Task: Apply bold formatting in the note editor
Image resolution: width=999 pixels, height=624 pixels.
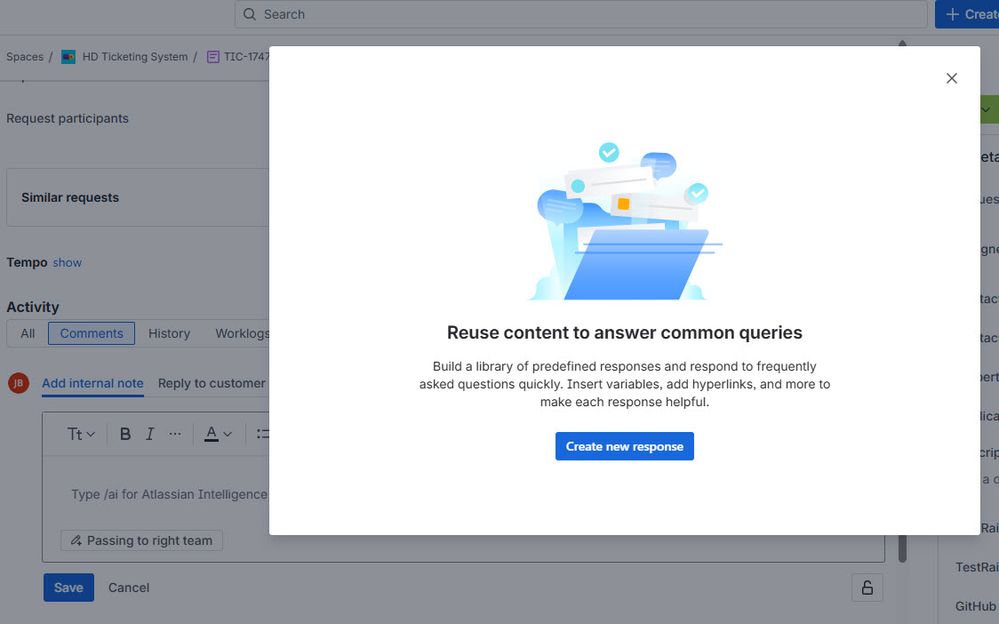Action: tap(124, 433)
